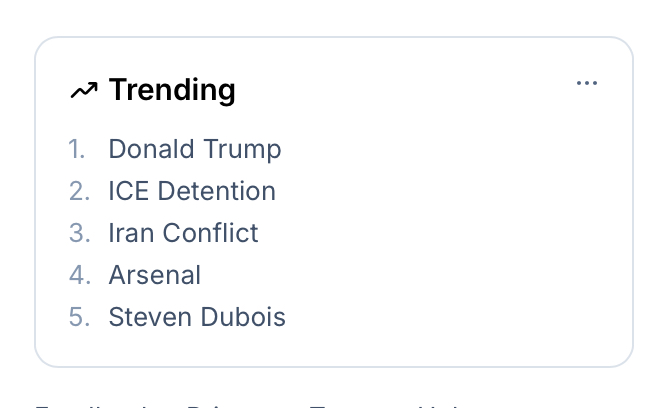
Task: Open the Trending card more options menu
Action: (587, 83)
